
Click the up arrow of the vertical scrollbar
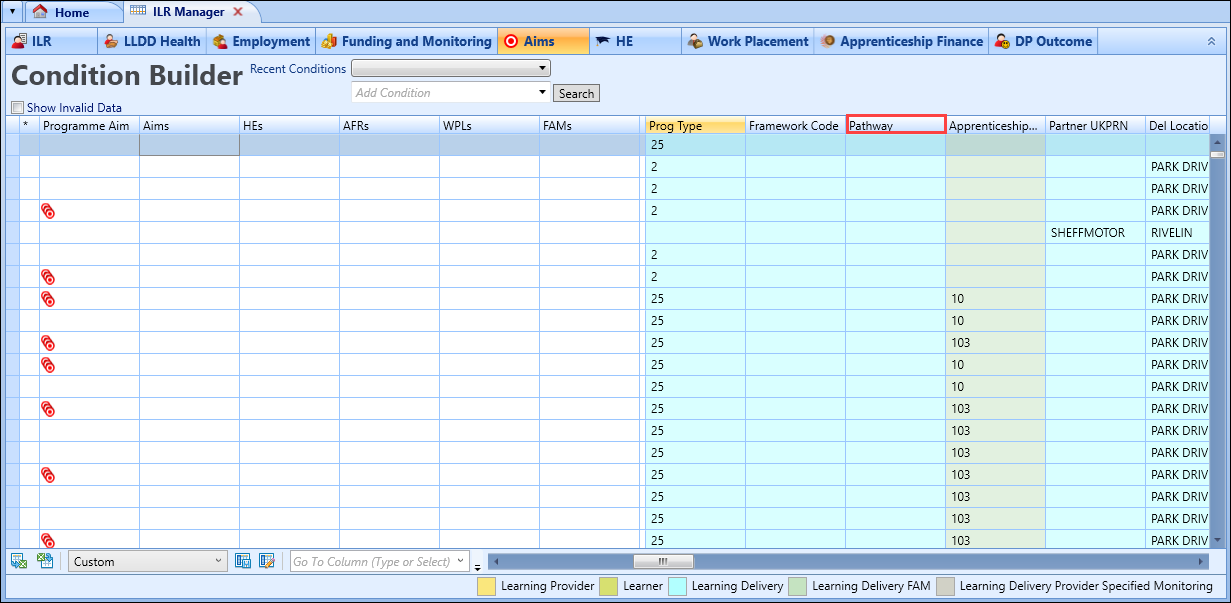point(1217,143)
